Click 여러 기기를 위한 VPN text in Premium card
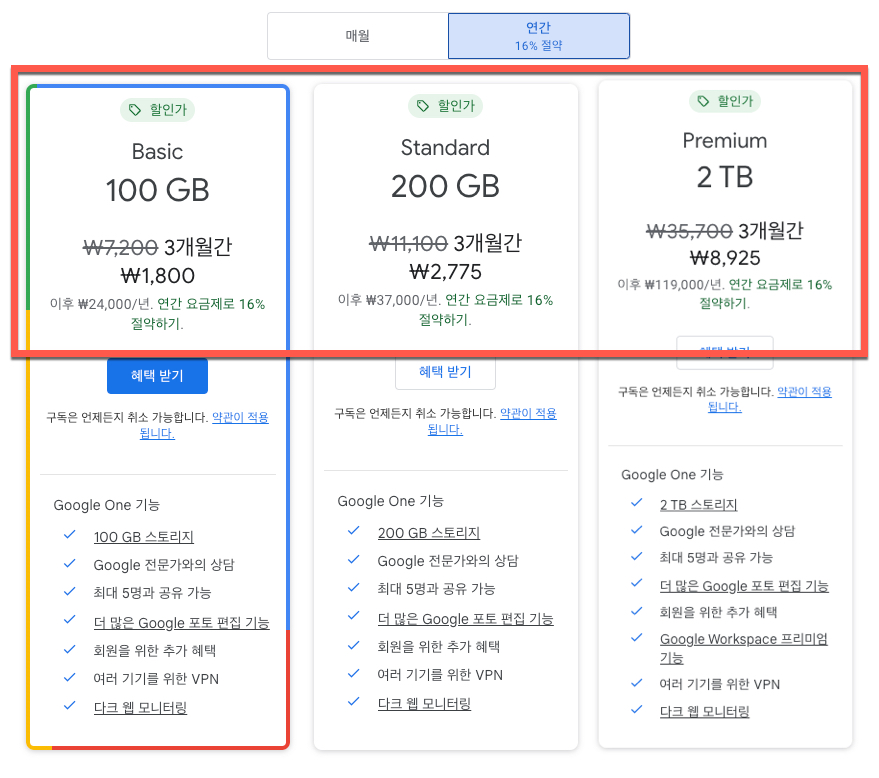The image size is (879, 778). coord(720,684)
